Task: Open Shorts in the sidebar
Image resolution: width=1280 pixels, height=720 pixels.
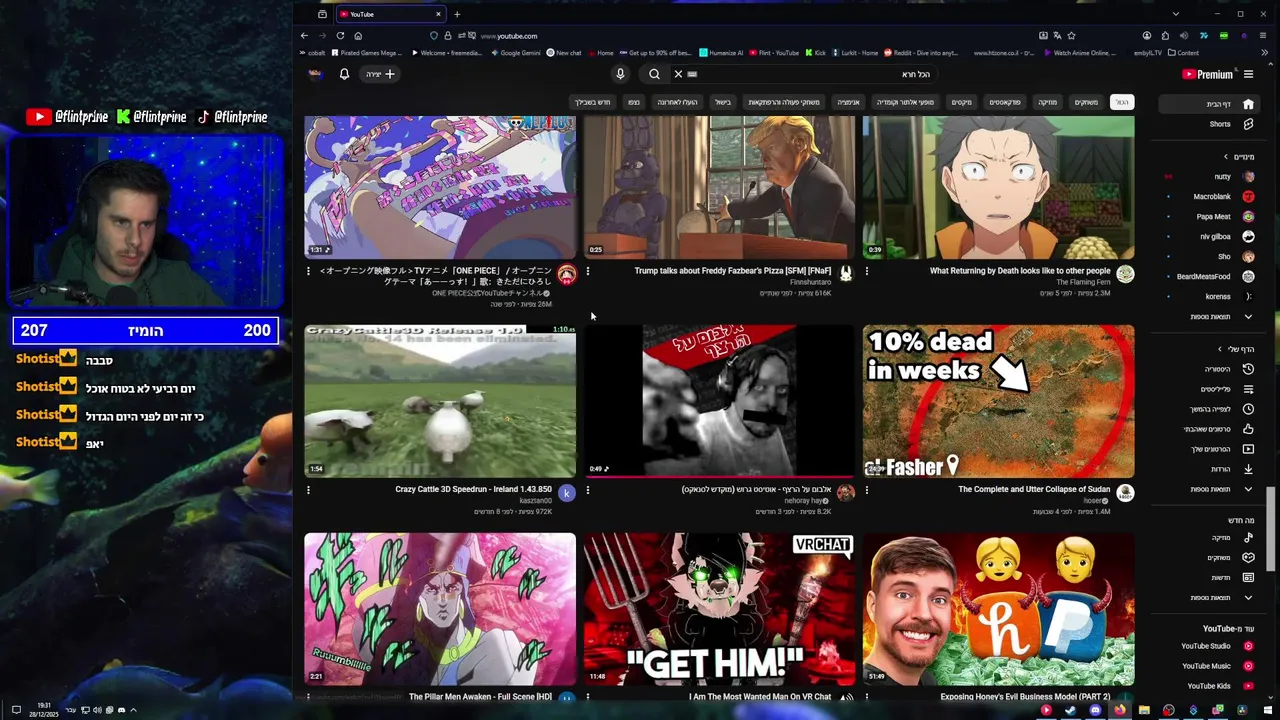Action: point(1208,124)
